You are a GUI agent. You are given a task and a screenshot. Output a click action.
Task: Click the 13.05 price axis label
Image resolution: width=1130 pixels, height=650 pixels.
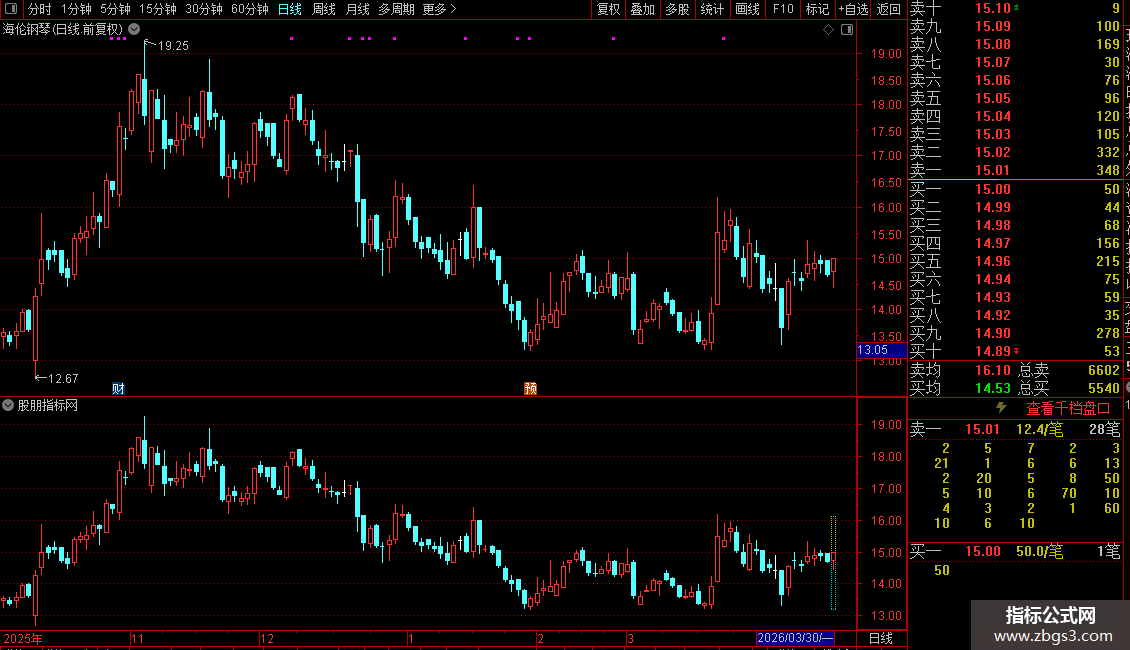point(881,350)
